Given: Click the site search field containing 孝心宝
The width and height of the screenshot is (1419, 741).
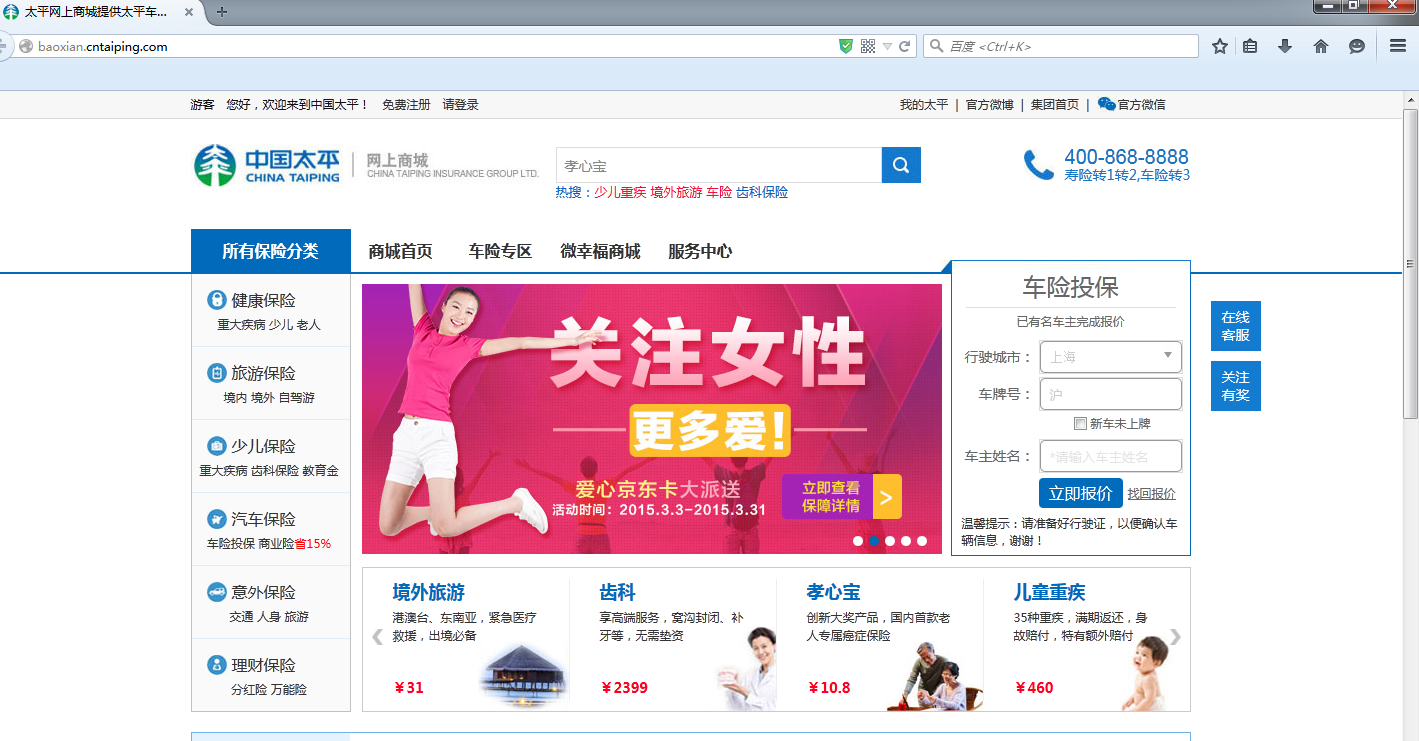Looking at the screenshot, I should click(x=719, y=165).
